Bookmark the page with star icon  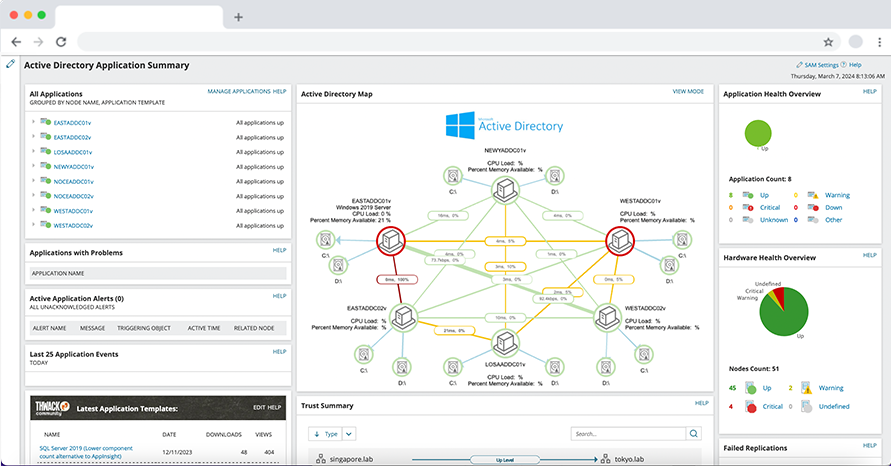coord(828,41)
